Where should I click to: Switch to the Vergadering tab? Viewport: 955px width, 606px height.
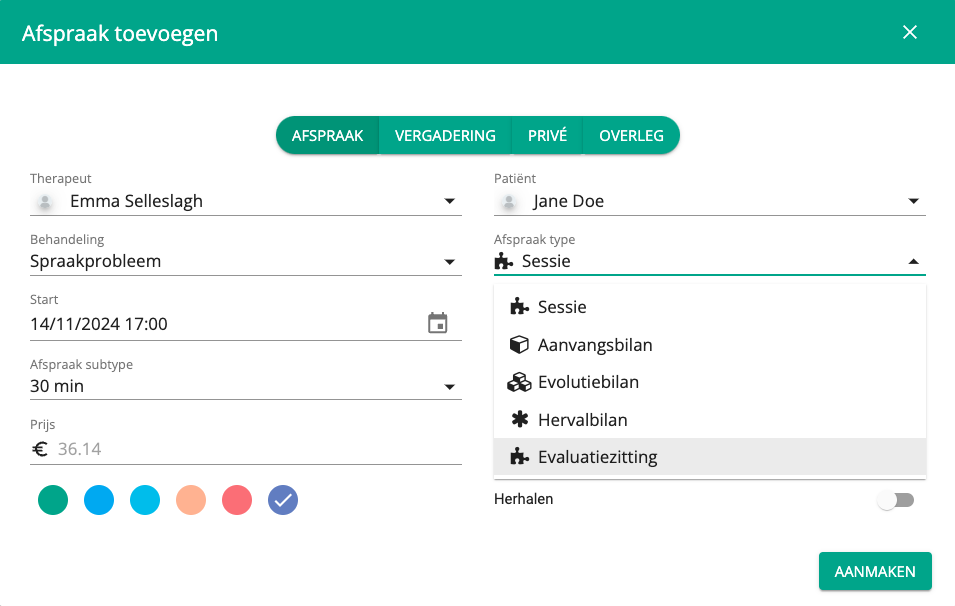pyautogui.click(x=445, y=136)
